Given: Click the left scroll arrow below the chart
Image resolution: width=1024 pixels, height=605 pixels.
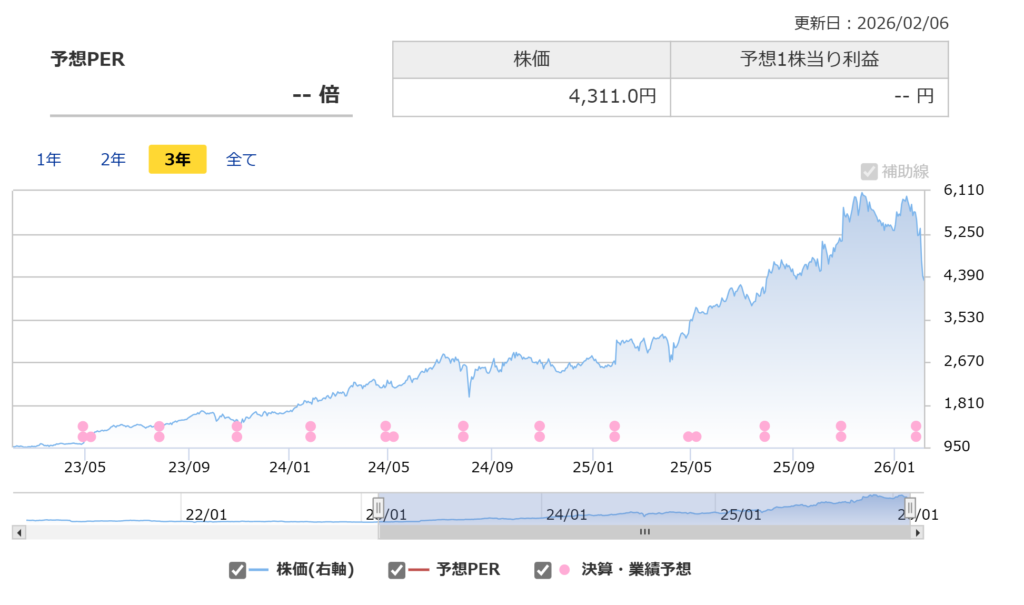Looking at the screenshot, I should click(x=19, y=533).
